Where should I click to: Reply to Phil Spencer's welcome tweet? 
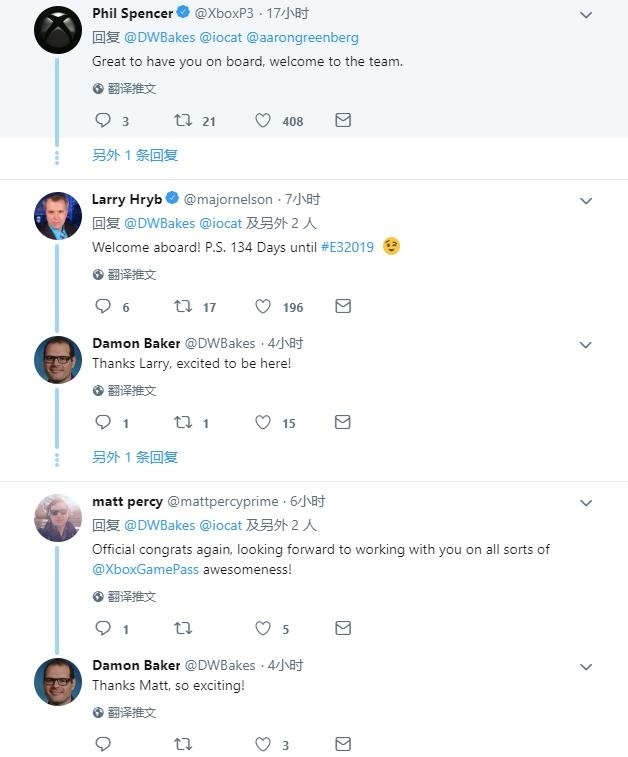pyautogui.click(x=103, y=121)
